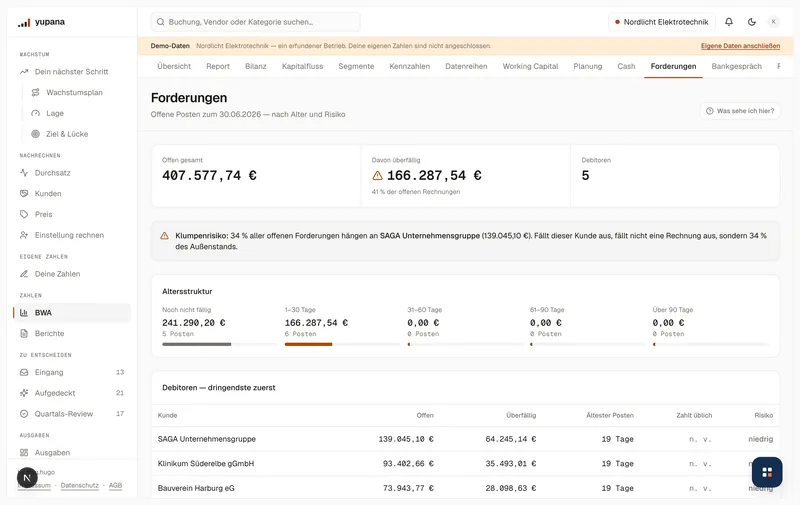This screenshot has height=505, width=800.
Task: Click Was sehe ich hier? button
Action: click(x=740, y=111)
